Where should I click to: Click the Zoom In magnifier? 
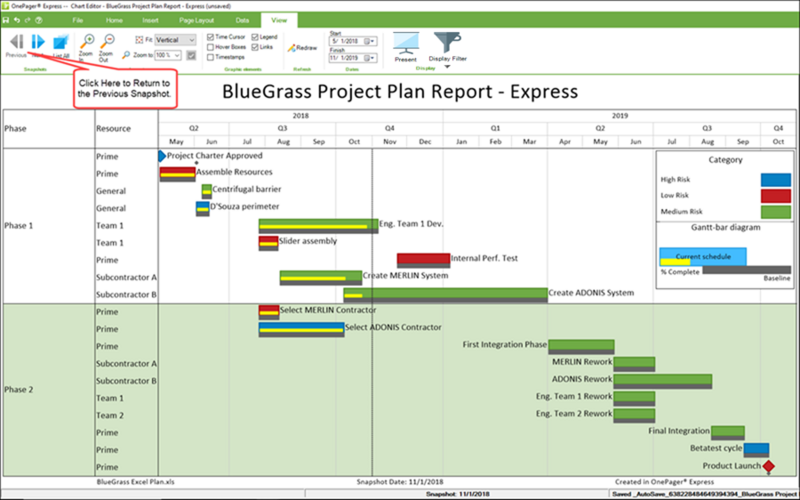[x=87, y=41]
